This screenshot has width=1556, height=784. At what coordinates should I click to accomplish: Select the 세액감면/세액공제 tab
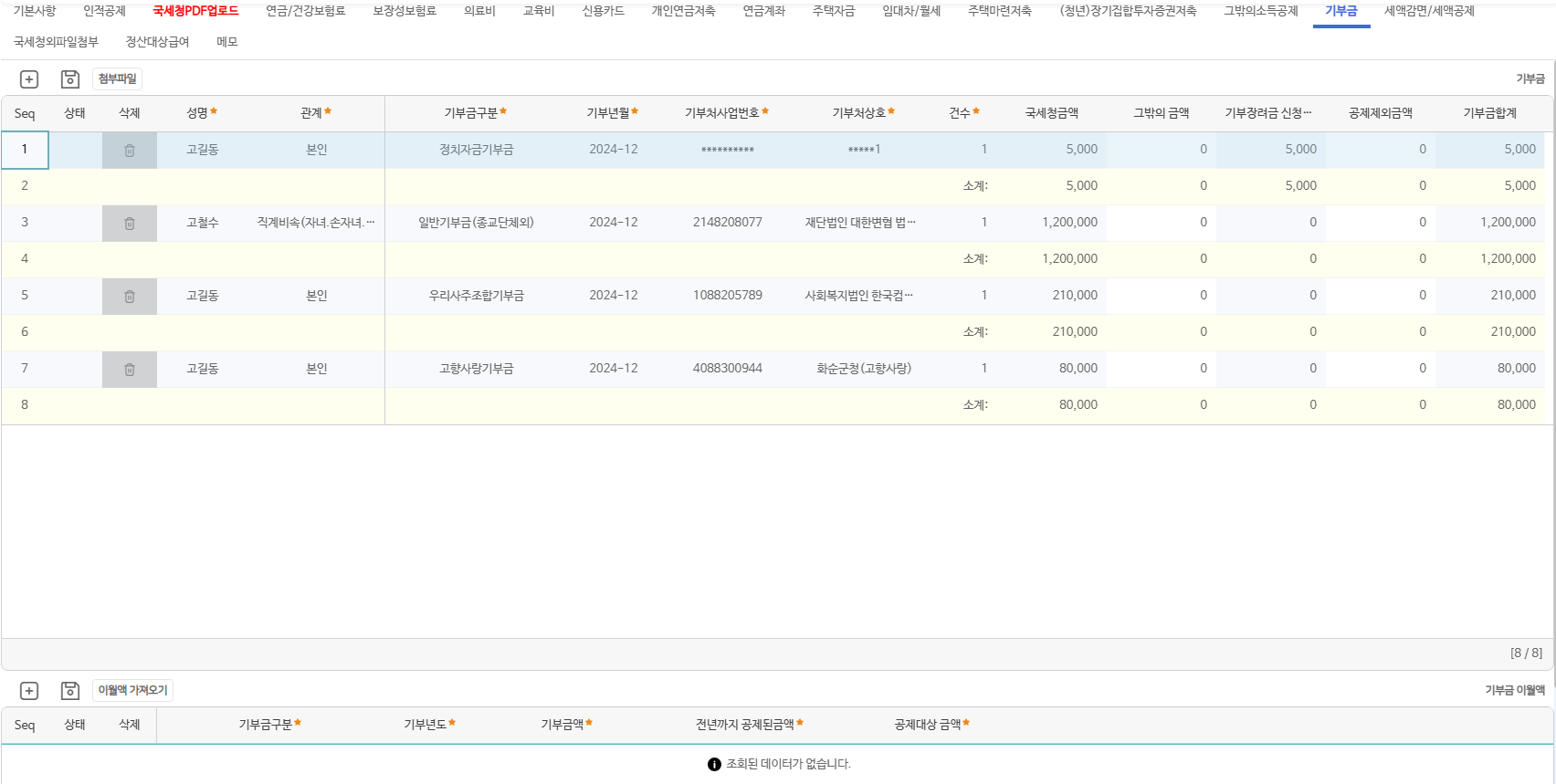[1430, 11]
